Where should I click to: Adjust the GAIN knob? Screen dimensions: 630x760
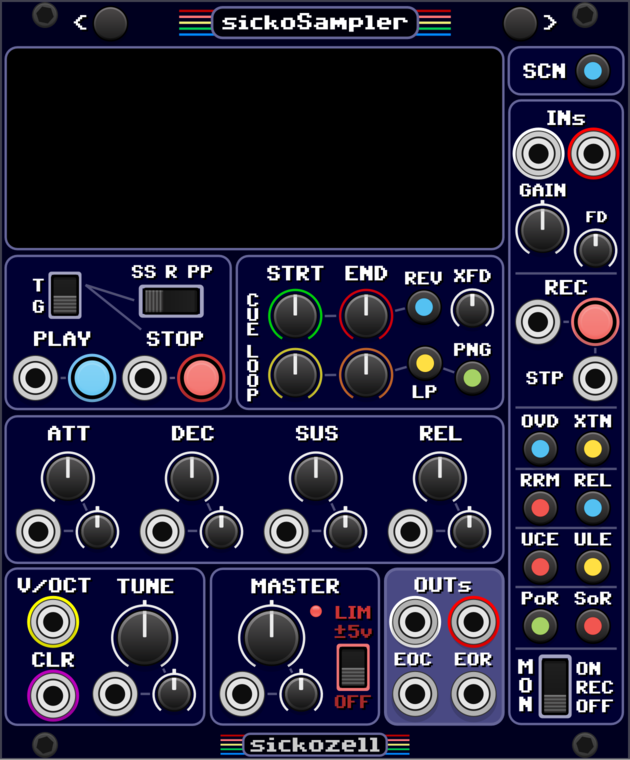(x=542, y=229)
